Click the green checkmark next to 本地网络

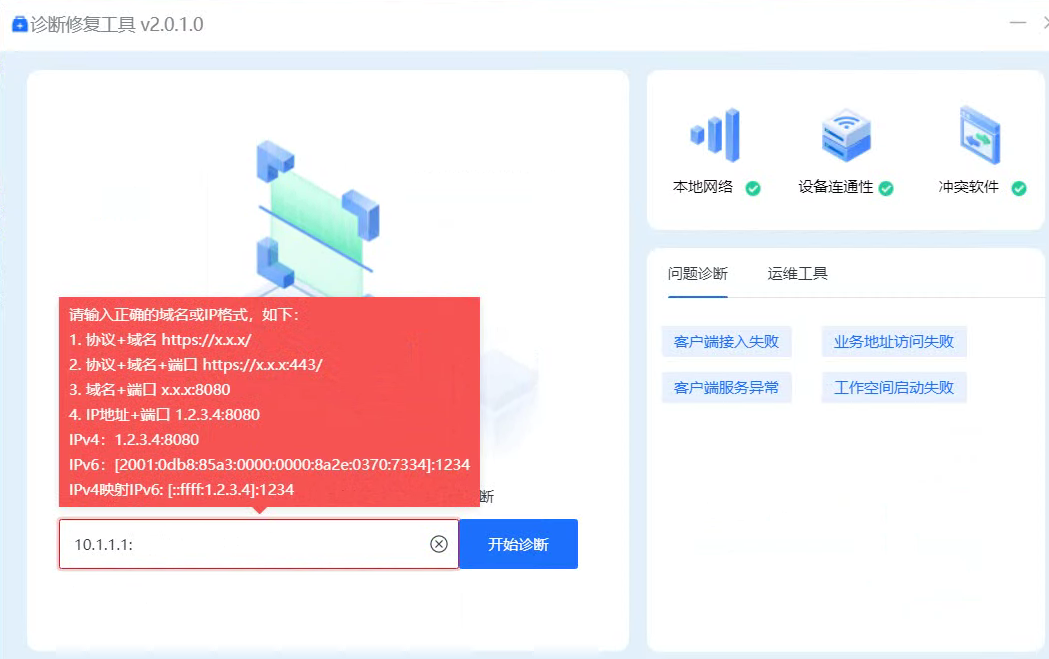(x=753, y=188)
